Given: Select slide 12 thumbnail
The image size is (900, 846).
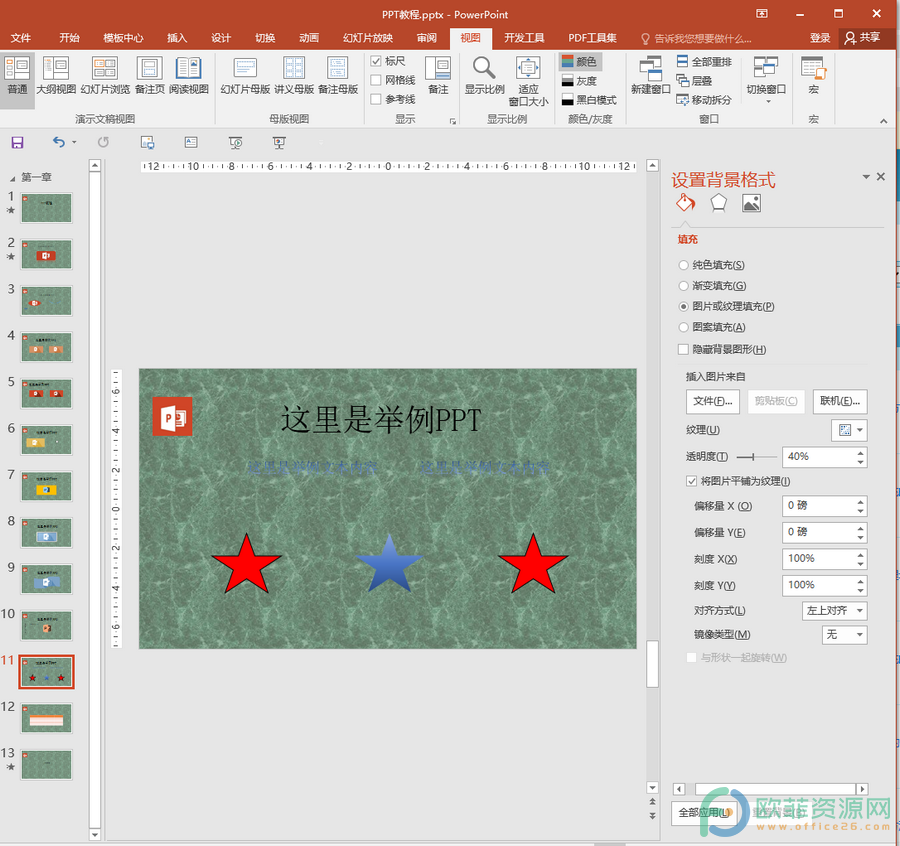Looking at the screenshot, I should (x=46, y=719).
